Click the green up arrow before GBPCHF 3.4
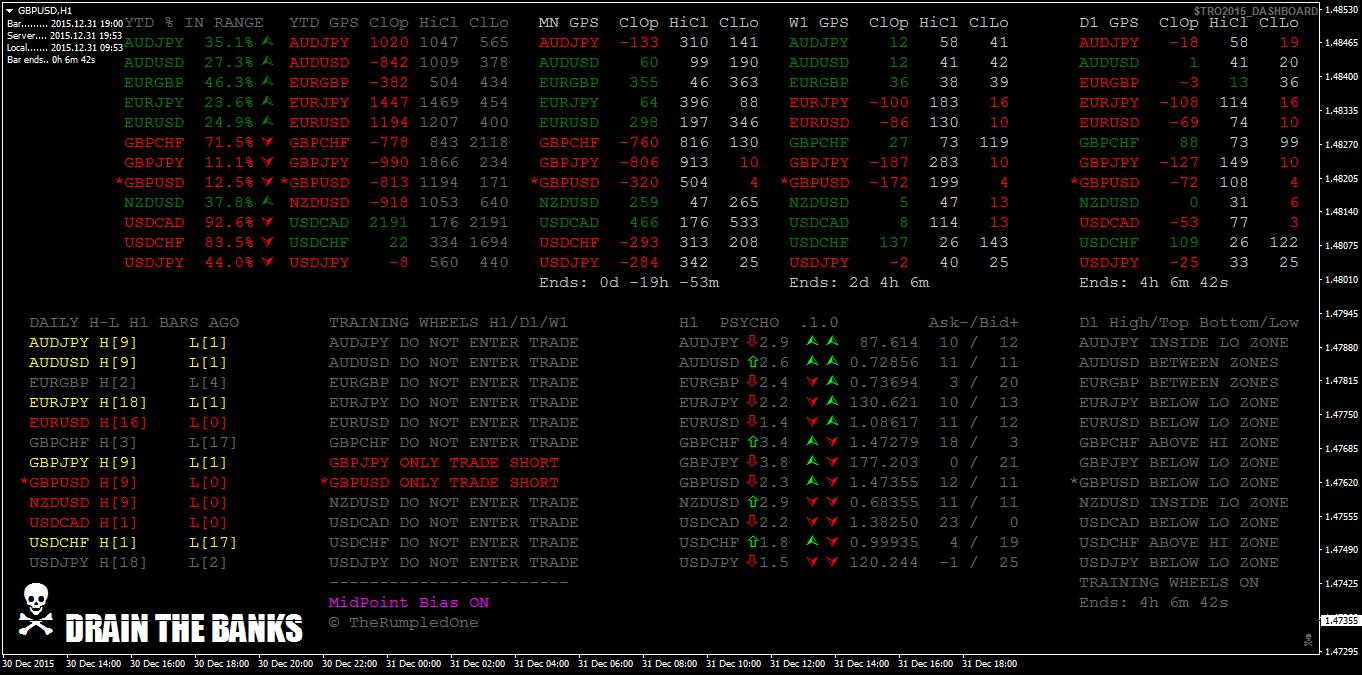This screenshot has width=1362, height=675. (x=752, y=443)
